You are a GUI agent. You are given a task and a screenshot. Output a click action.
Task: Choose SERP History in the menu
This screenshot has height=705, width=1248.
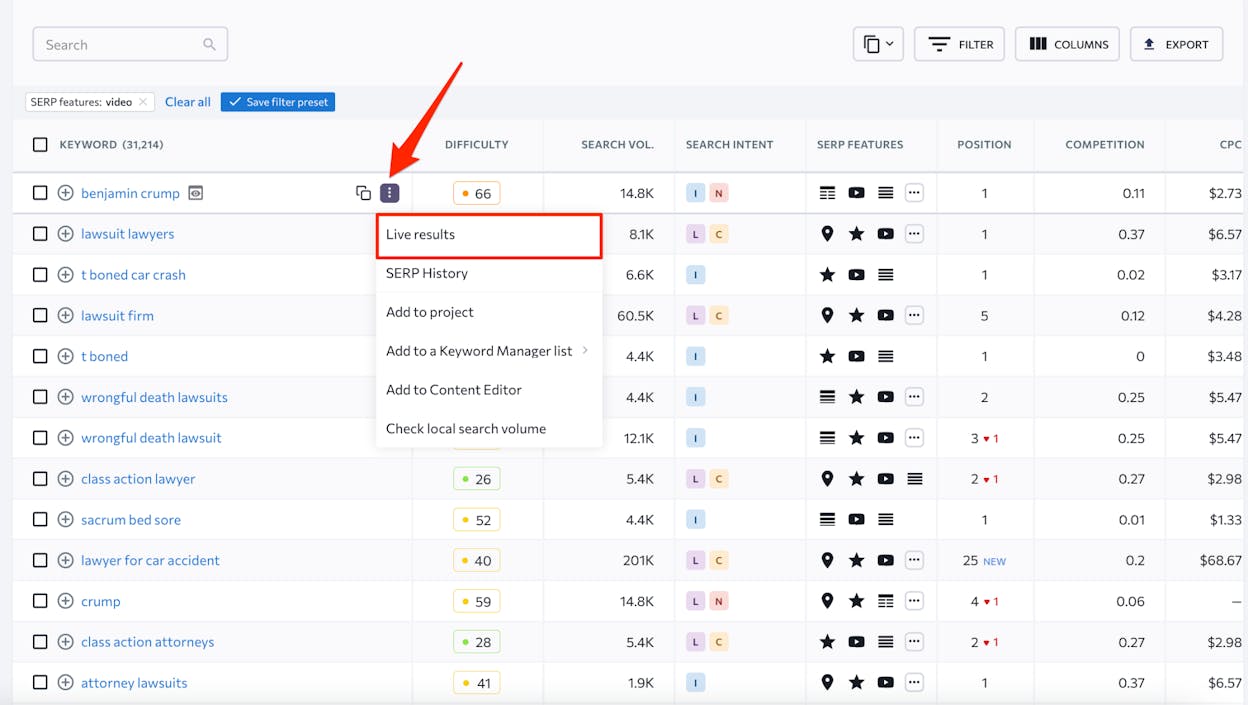[x=489, y=273]
